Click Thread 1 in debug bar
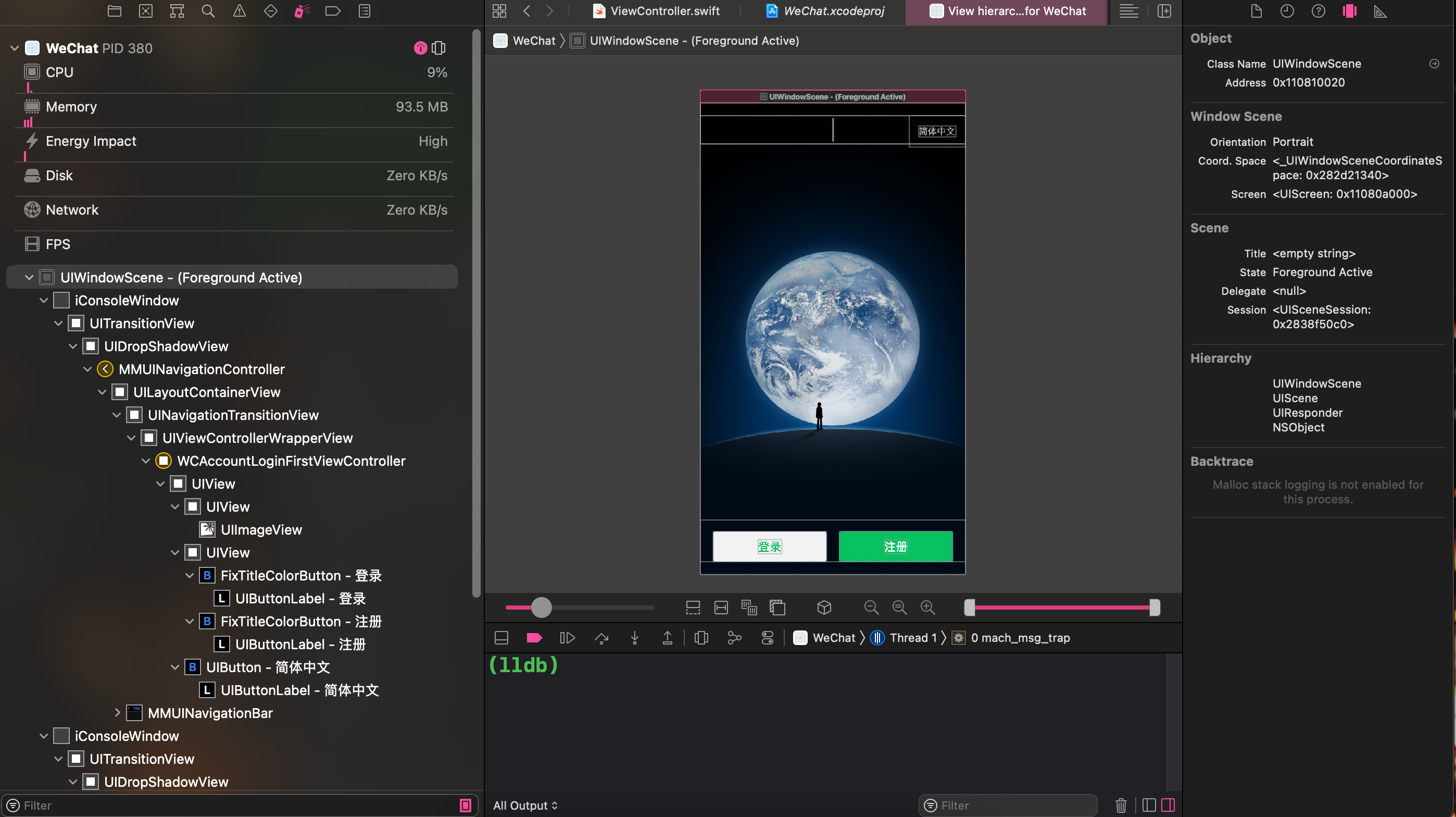Image resolution: width=1456 pixels, height=817 pixels. (904, 638)
